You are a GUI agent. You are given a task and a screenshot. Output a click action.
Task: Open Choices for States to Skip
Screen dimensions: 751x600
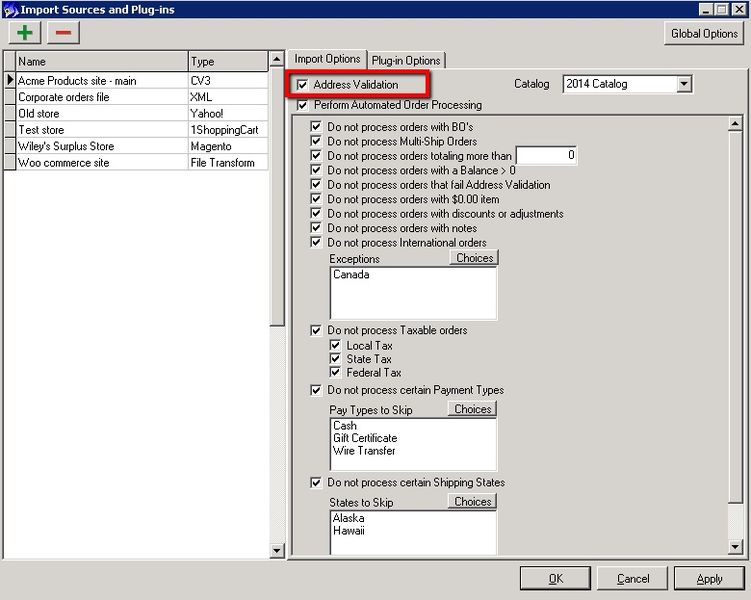[x=472, y=502]
